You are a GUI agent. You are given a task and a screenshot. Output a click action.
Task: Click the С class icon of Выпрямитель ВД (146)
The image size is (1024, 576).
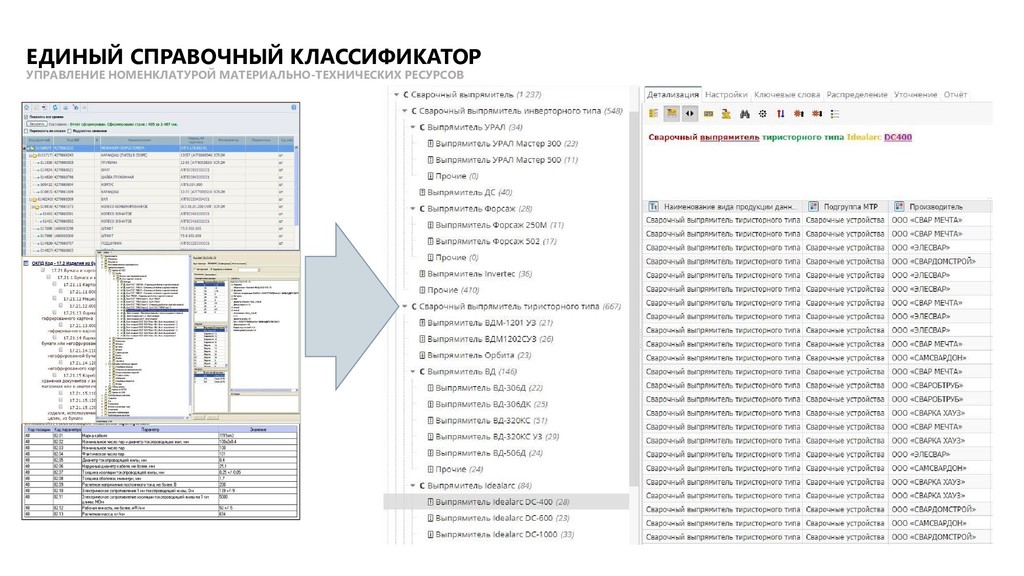422,372
